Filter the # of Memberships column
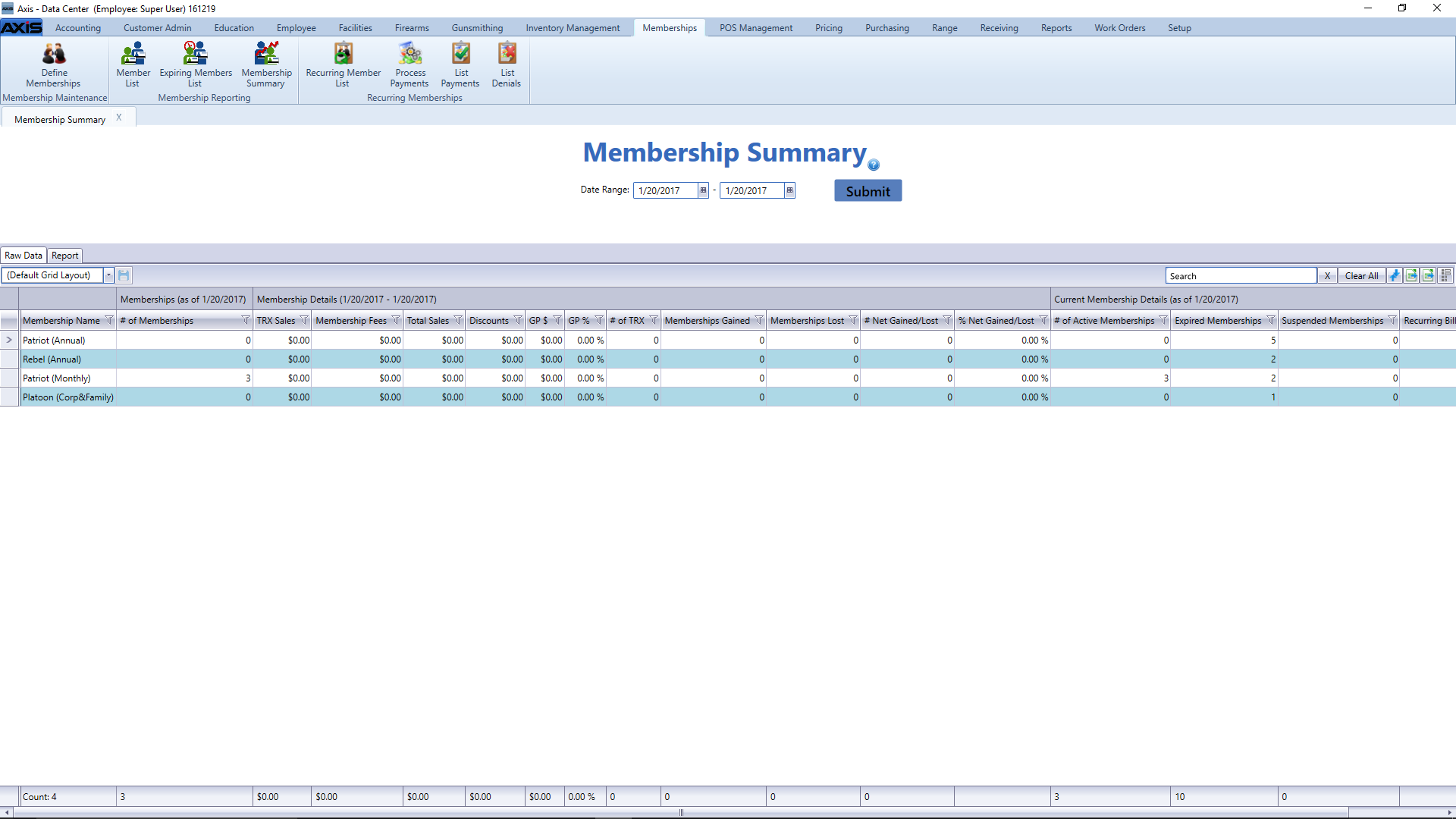This screenshot has width=1456, height=819. pyautogui.click(x=245, y=320)
